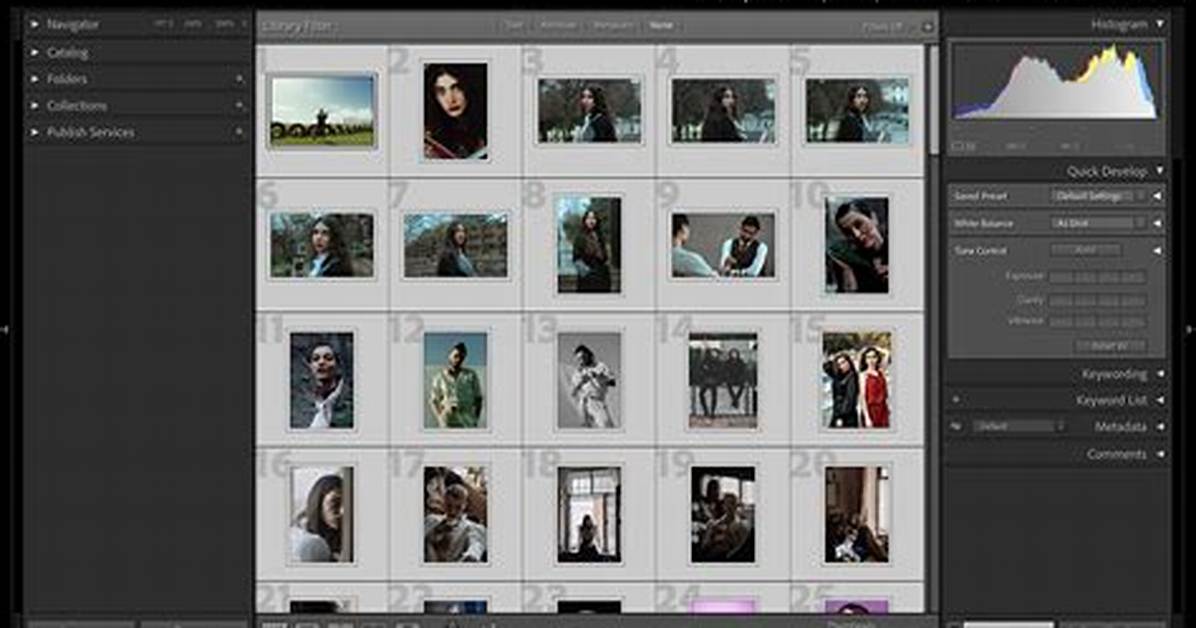Select two men photo in grid cell 9

pos(723,245)
